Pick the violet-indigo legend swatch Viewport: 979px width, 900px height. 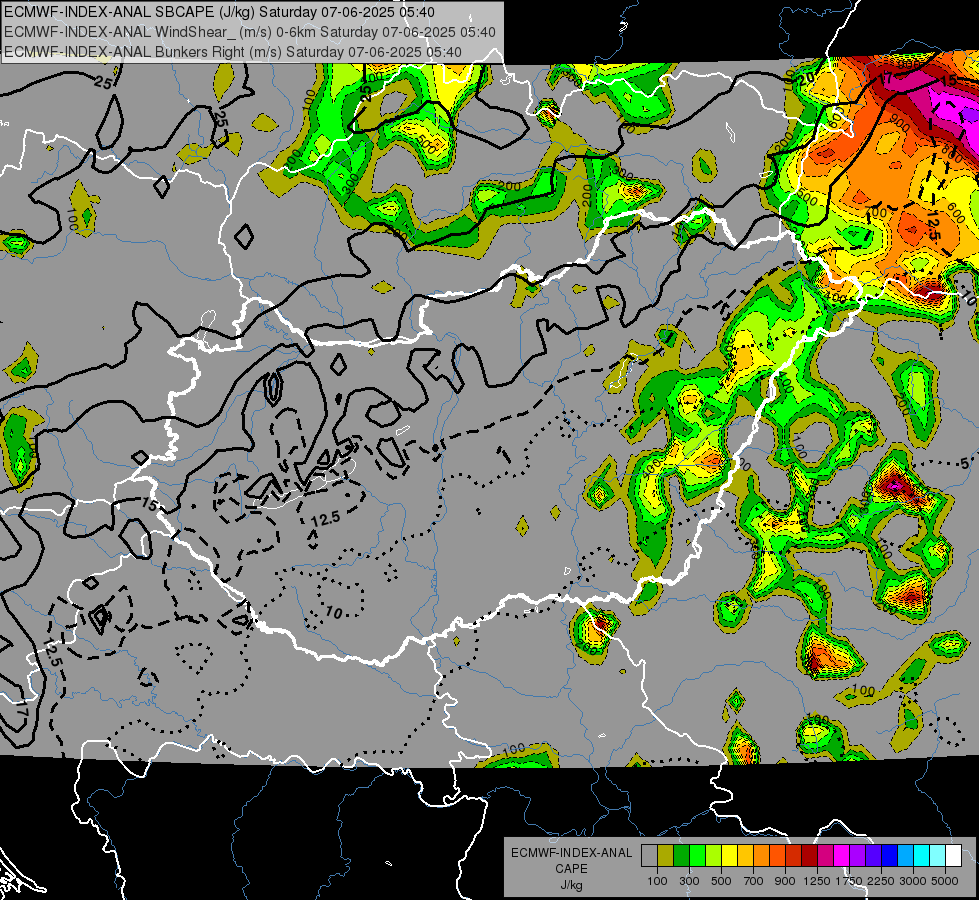coord(873,856)
